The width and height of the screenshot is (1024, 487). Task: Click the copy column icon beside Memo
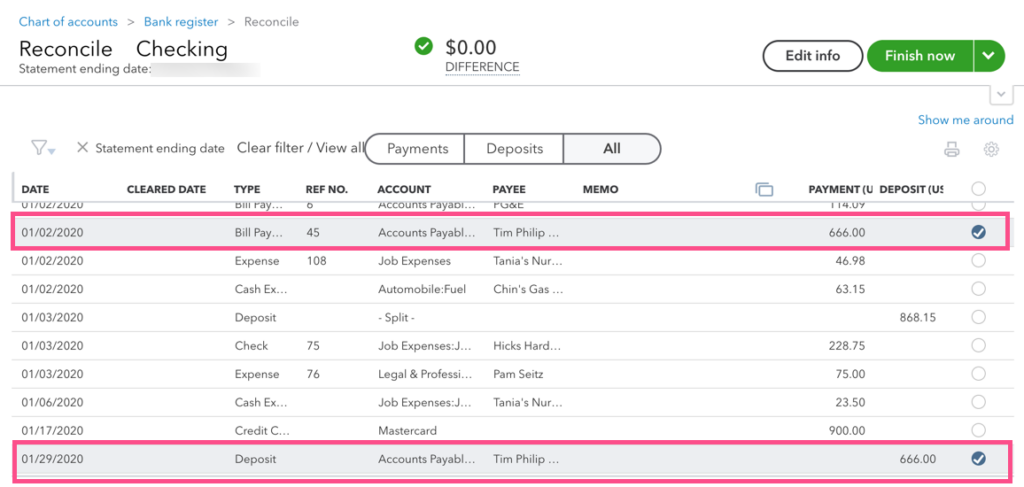pos(763,189)
